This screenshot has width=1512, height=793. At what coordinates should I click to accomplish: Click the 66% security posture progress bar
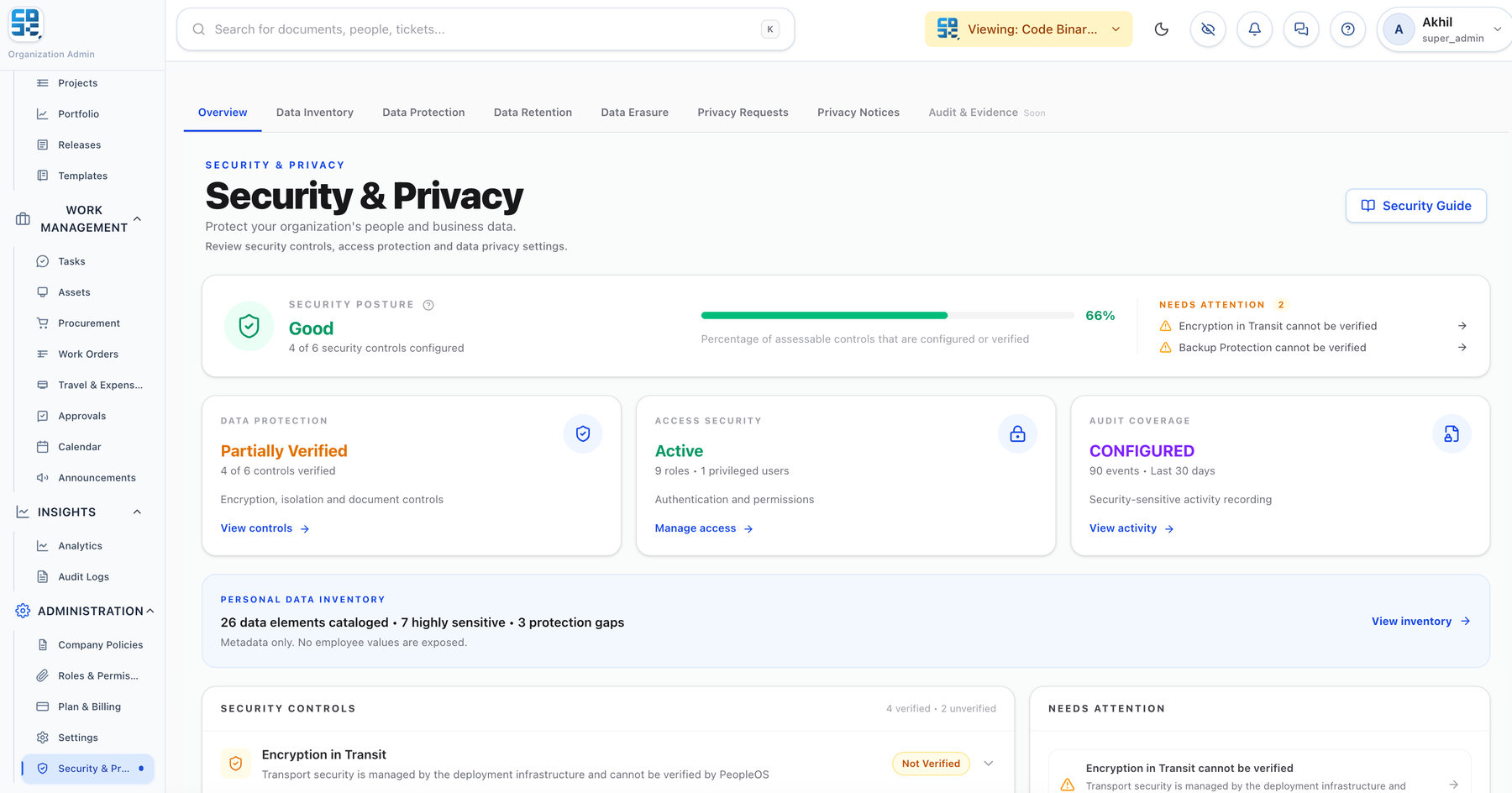coord(887,316)
